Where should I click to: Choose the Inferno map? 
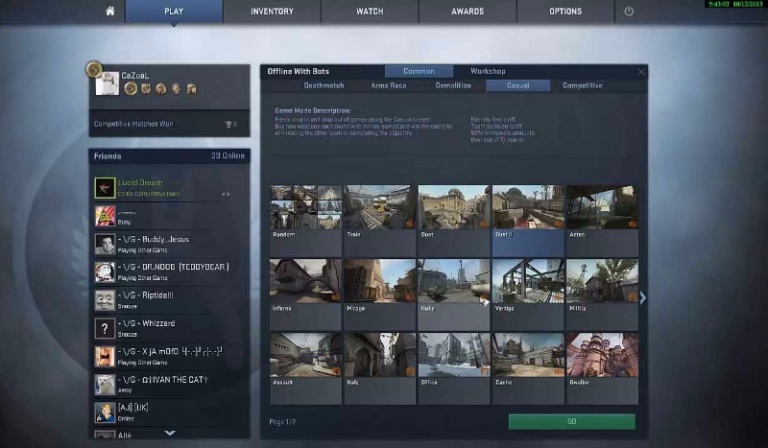[306, 294]
